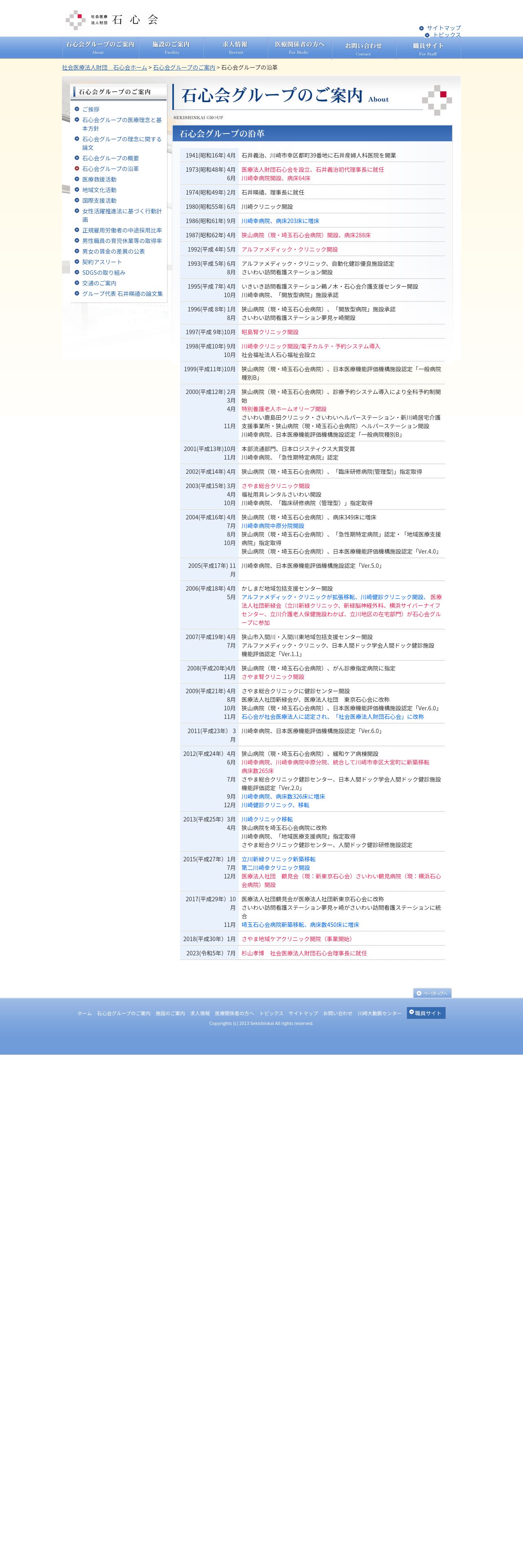This screenshot has height=1568, width=523.
Task: Click bullet icon next to 国際支援活動
Action: click(77, 200)
